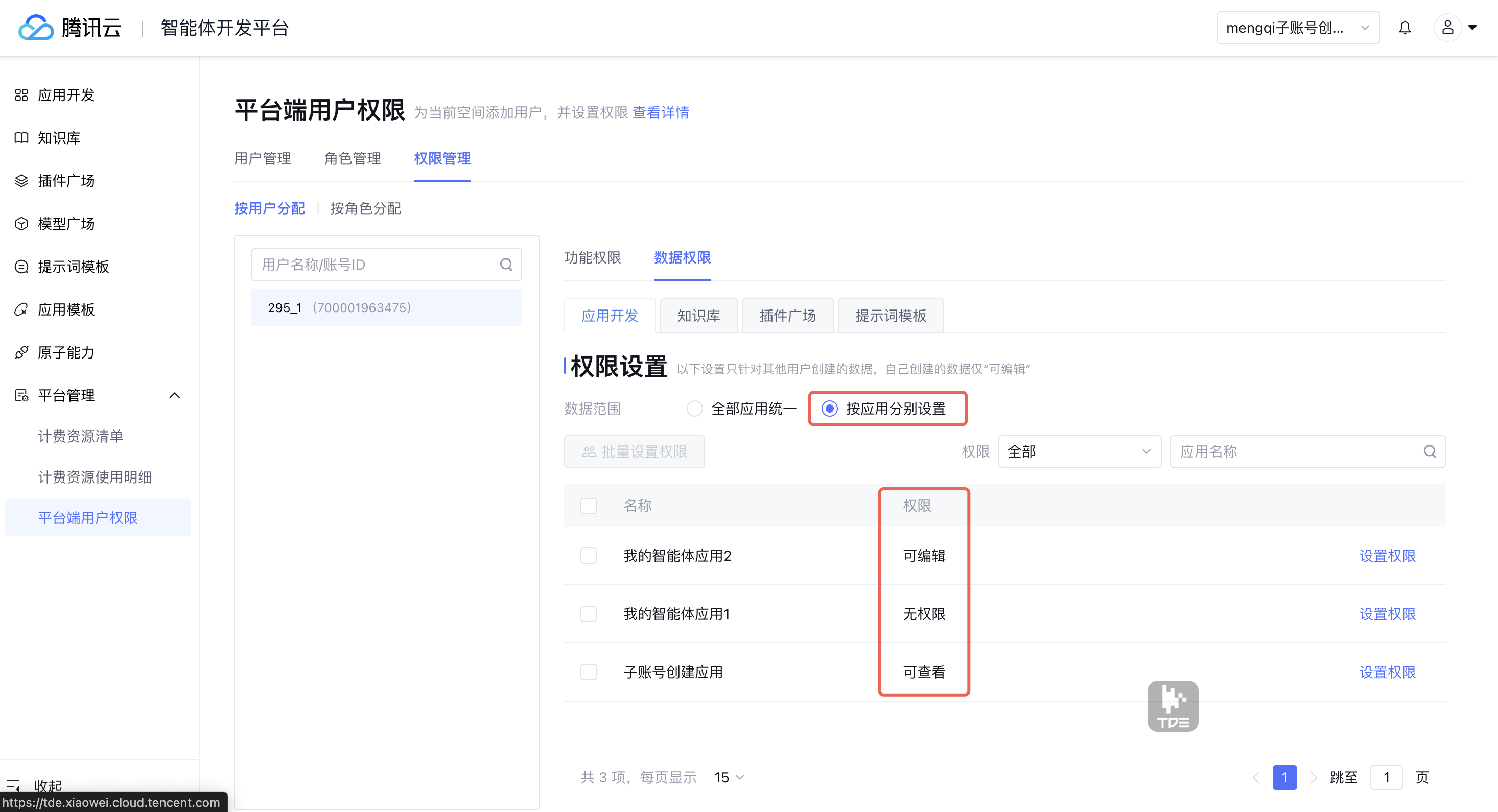Viewport: 1498px width, 812px height.
Task: Switch to the 角色管理 tab
Action: tap(352, 159)
